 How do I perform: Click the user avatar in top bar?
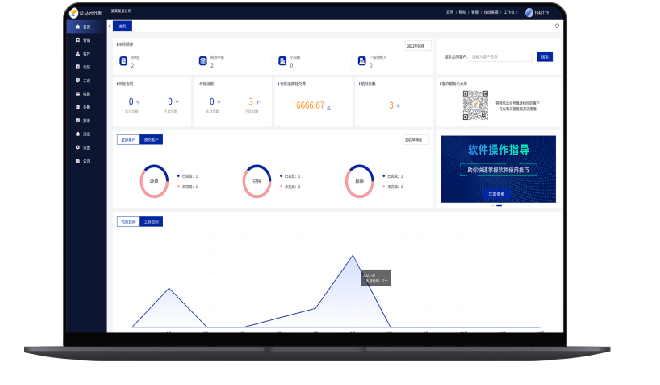pos(529,12)
